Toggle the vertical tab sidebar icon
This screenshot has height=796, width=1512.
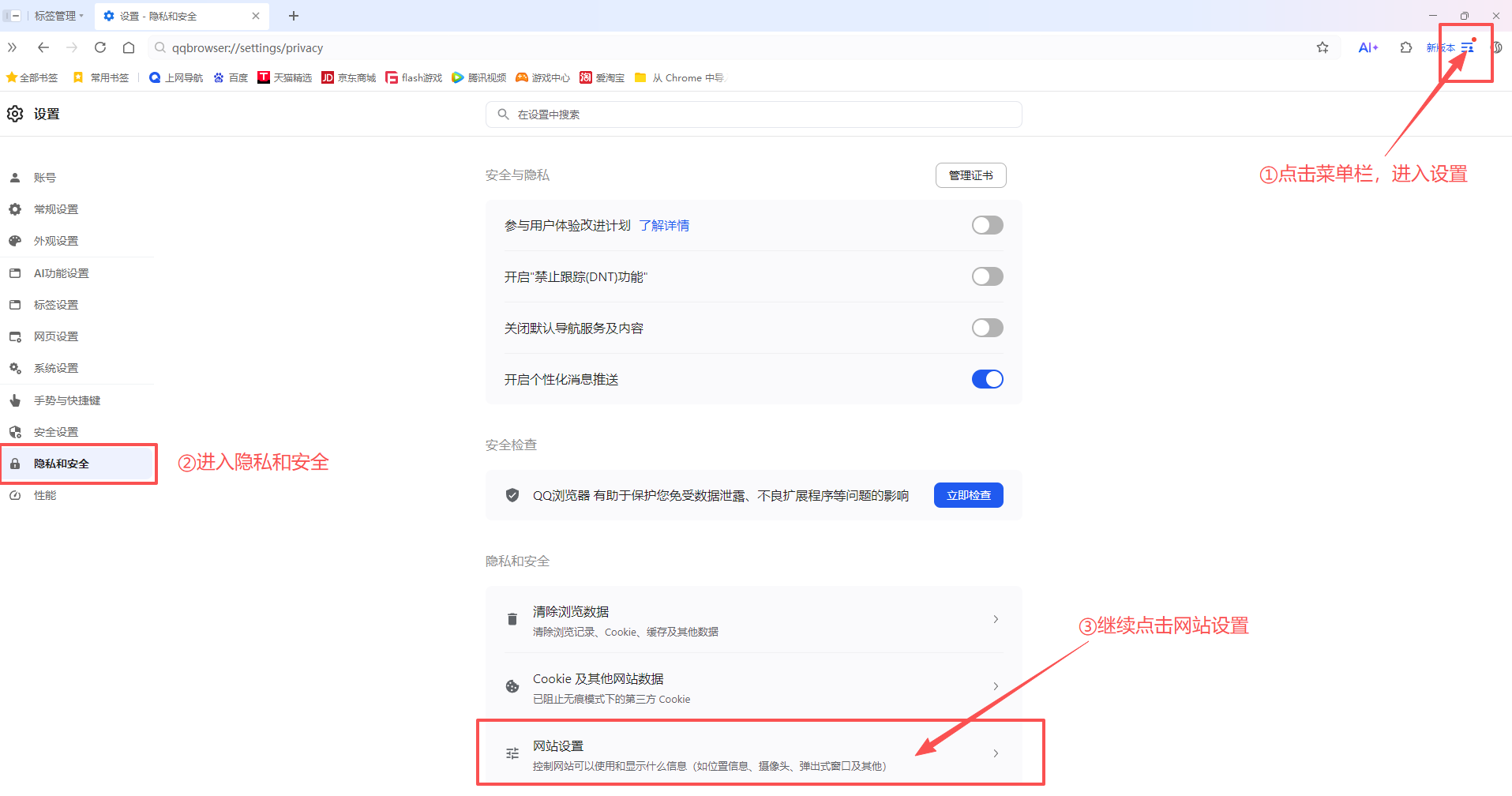pyautogui.click(x=12, y=16)
